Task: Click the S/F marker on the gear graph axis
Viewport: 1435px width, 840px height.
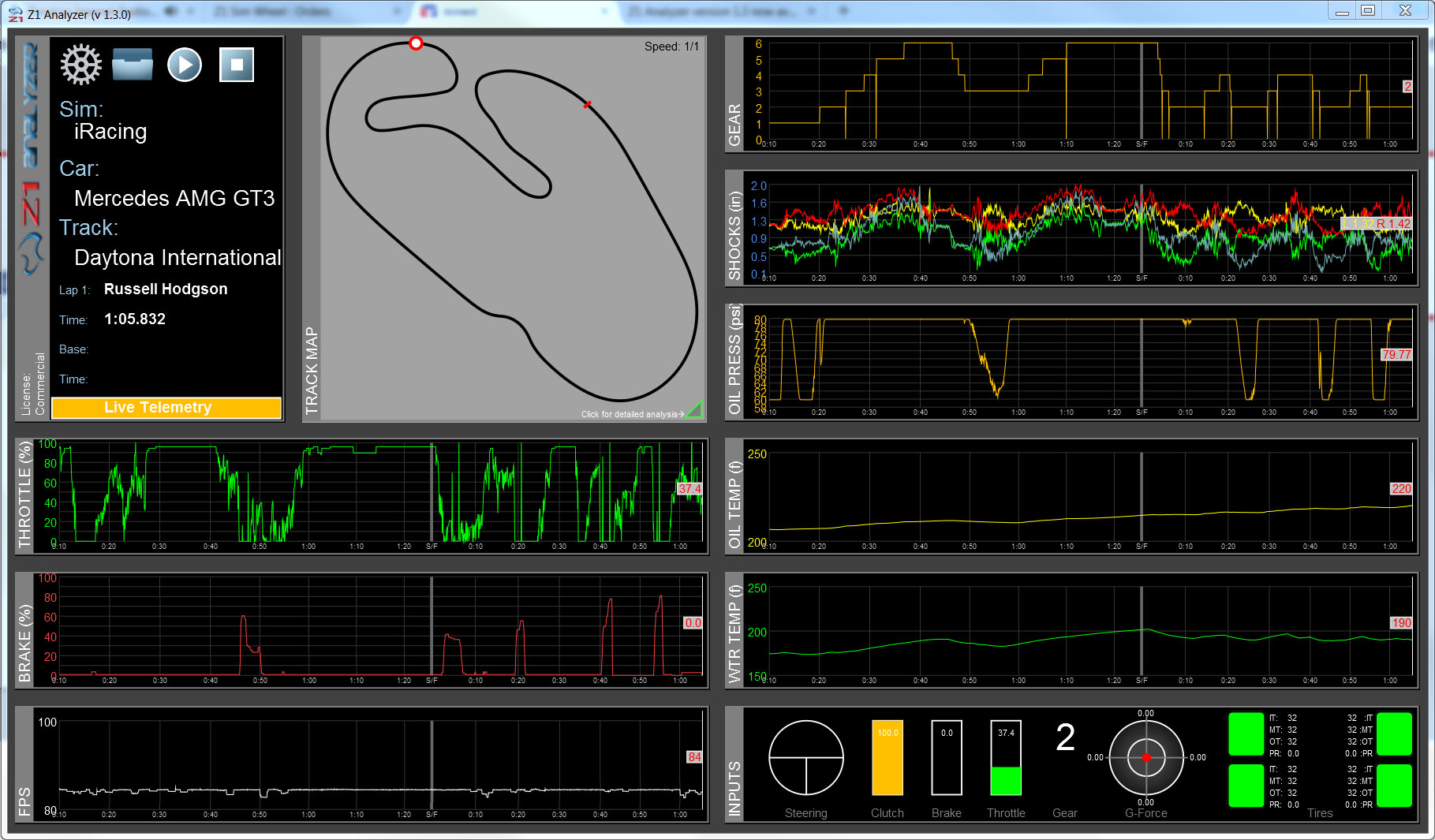Action: pyautogui.click(x=1142, y=144)
